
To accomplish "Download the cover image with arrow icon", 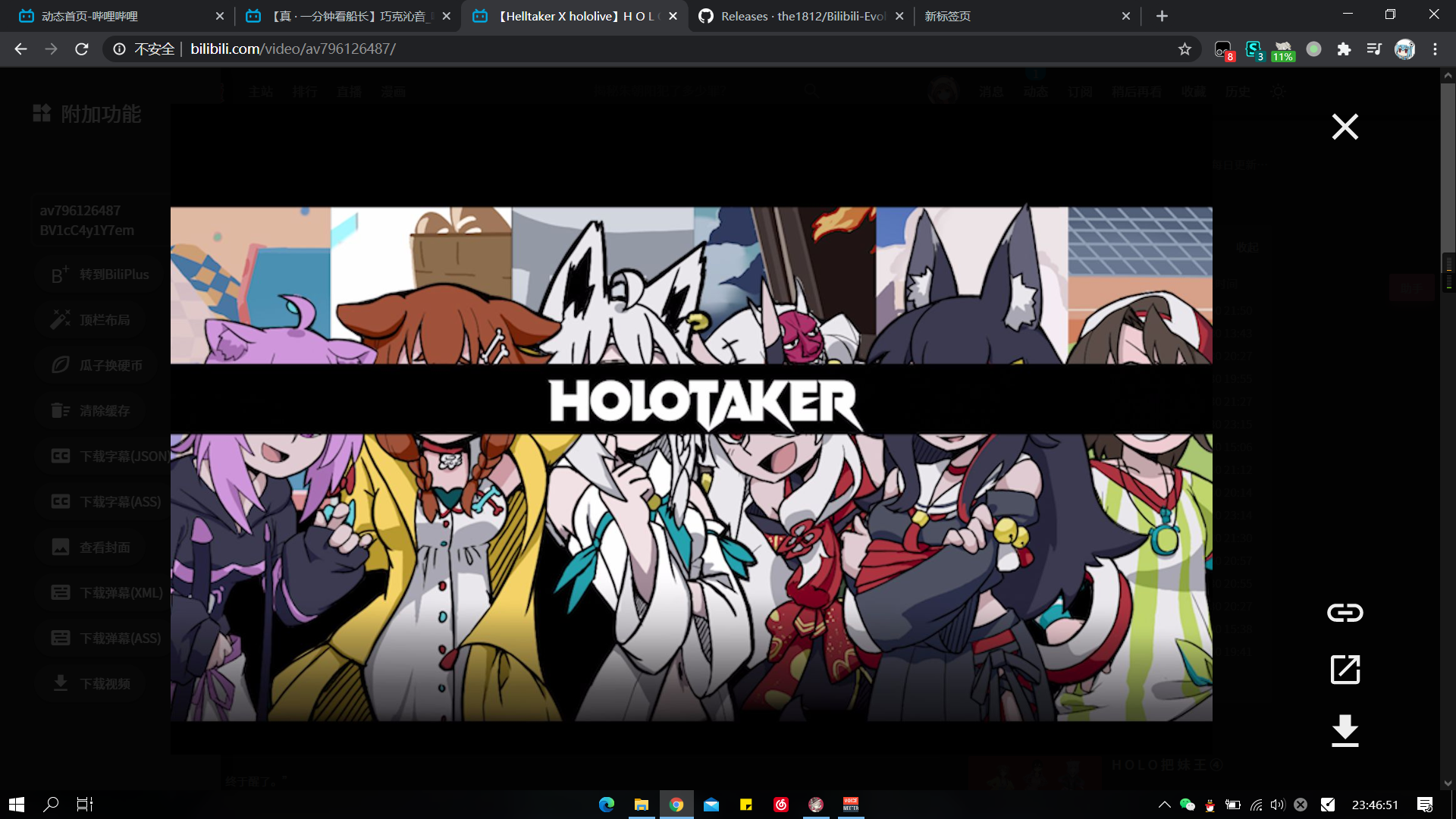I will pos(1345,730).
